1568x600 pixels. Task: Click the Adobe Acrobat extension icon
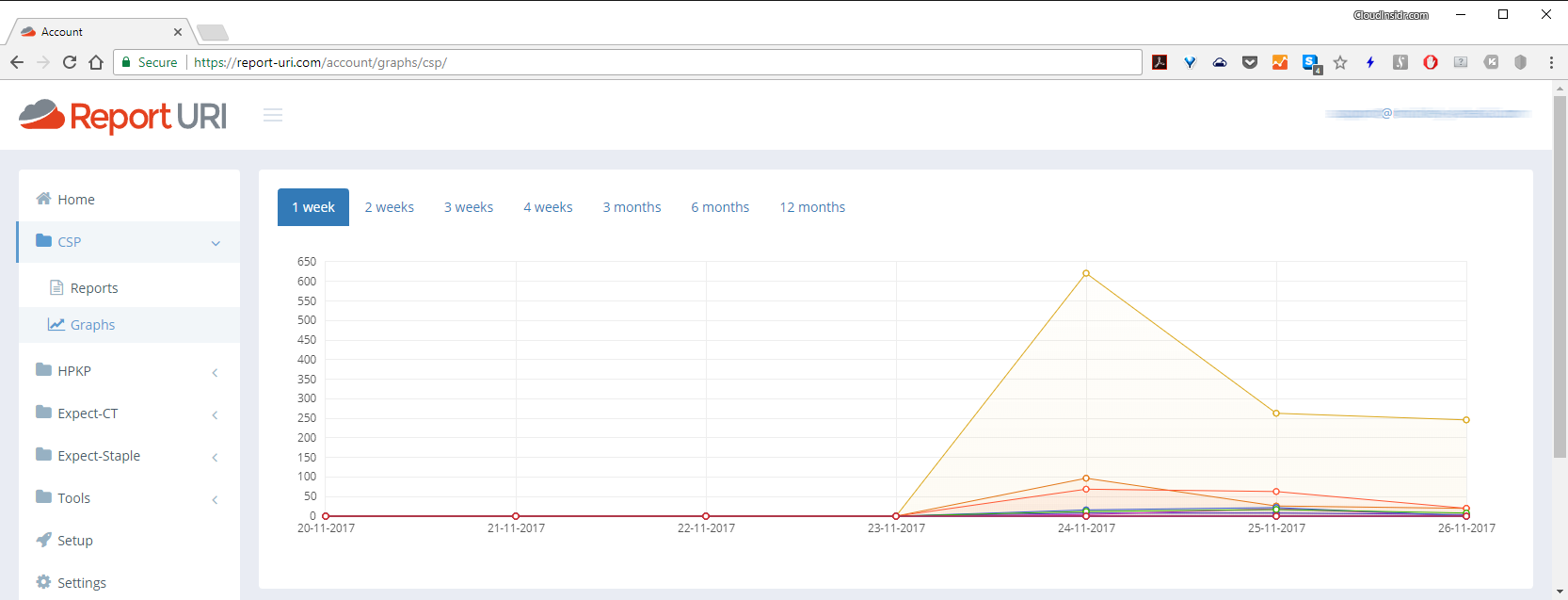pyautogui.click(x=1160, y=62)
